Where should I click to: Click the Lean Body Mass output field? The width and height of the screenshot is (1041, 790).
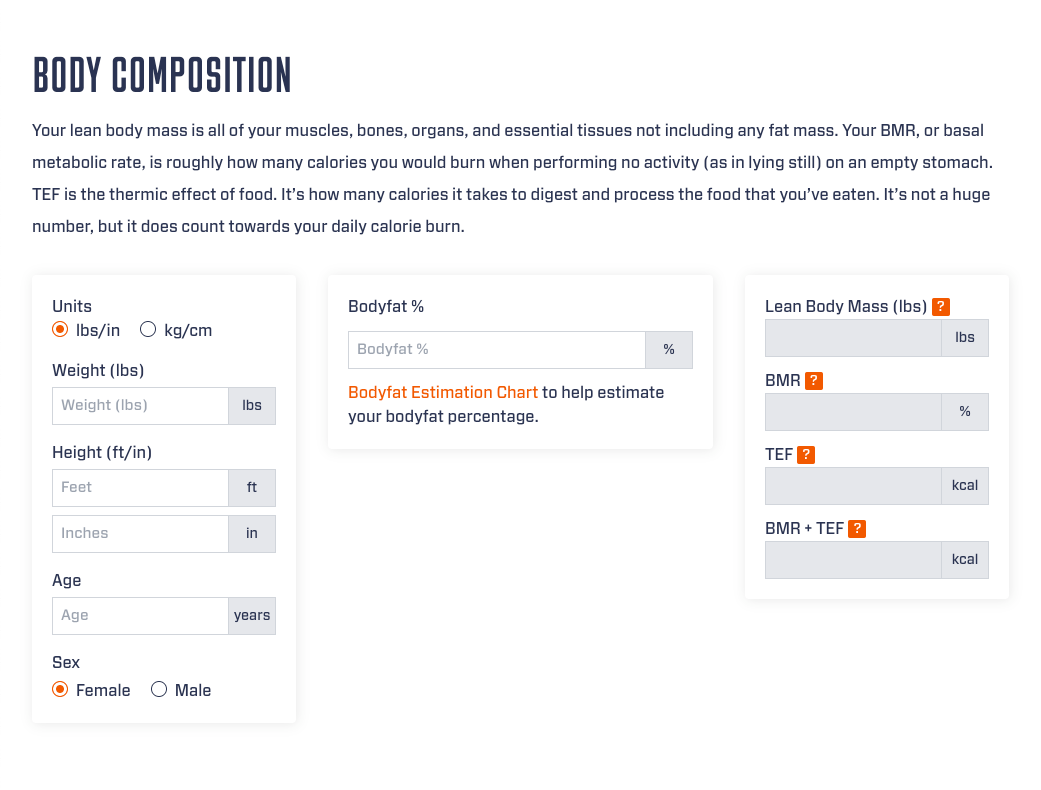(x=853, y=338)
